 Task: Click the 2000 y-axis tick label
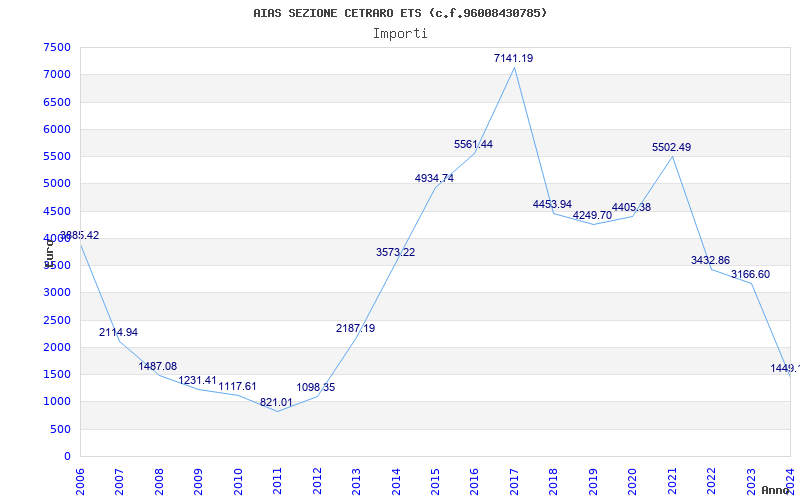(57, 347)
